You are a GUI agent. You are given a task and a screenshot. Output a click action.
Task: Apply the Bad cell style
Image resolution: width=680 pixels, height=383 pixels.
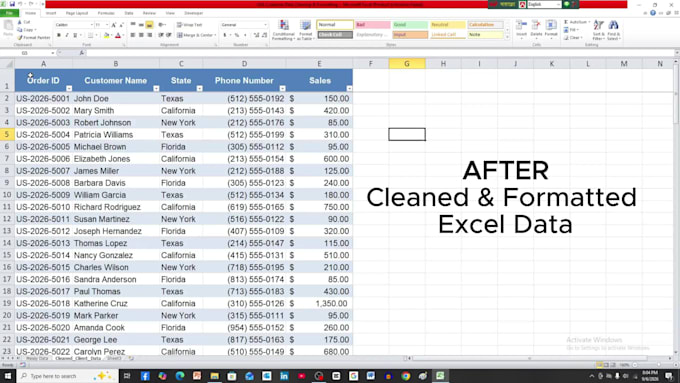pos(372,25)
